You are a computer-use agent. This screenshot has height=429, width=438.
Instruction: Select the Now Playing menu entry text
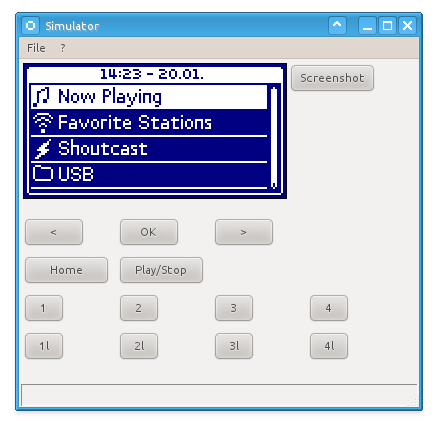tap(110, 97)
